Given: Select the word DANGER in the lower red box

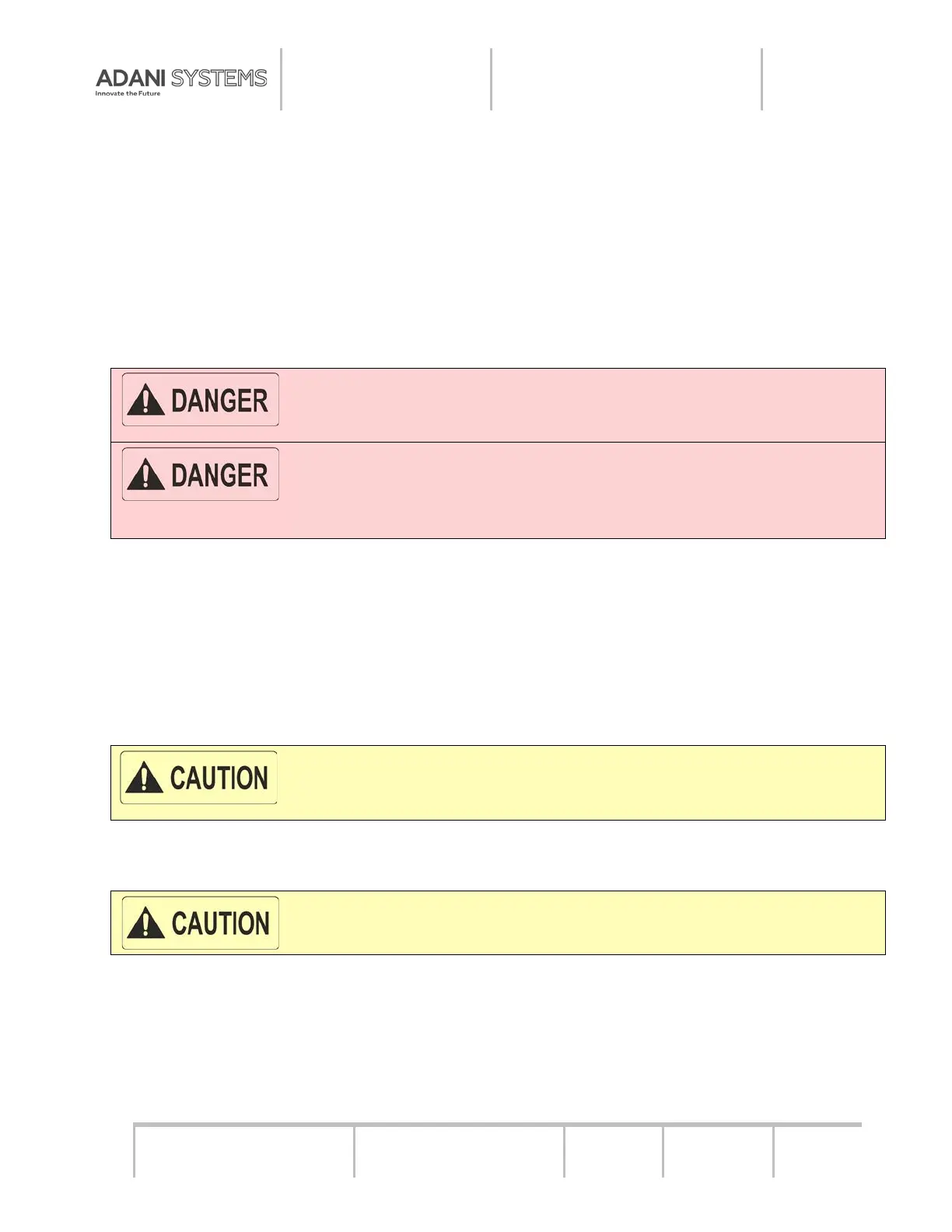Looking at the screenshot, I should click(x=219, y=475).
